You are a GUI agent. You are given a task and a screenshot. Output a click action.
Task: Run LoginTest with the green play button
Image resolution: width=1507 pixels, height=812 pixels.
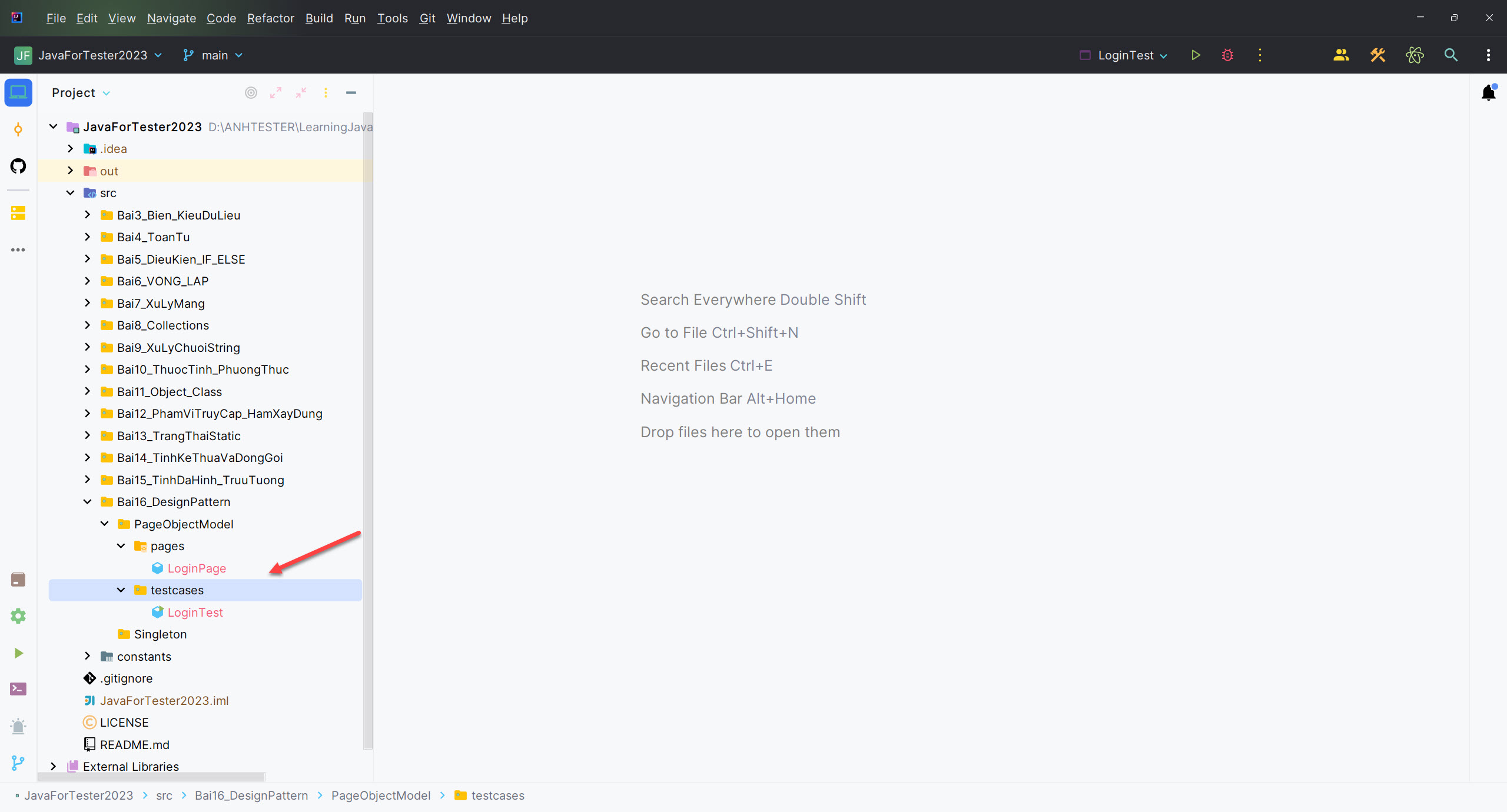tap(1196, 55)
